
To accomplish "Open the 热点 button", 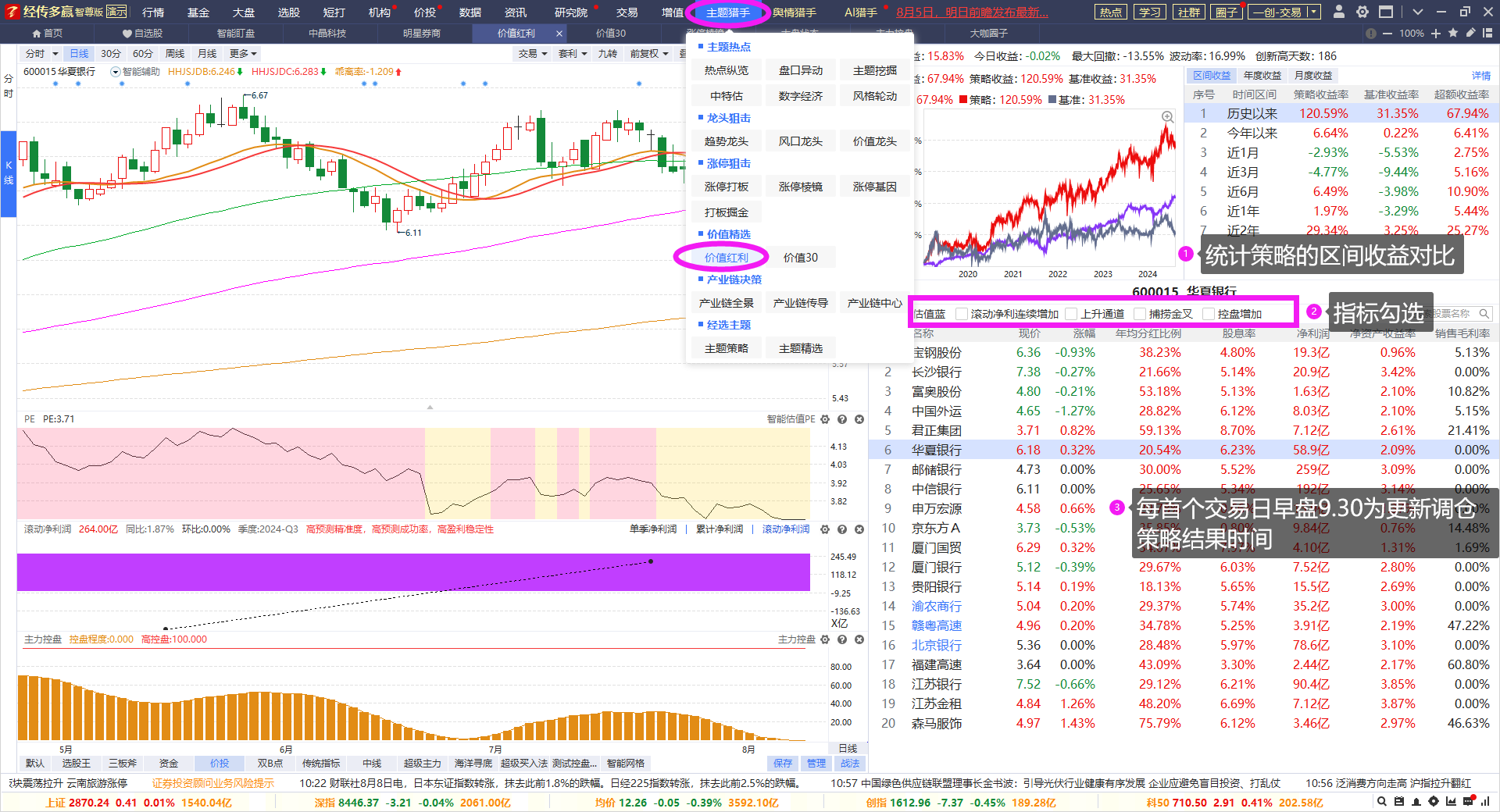I will [1111, 12].
